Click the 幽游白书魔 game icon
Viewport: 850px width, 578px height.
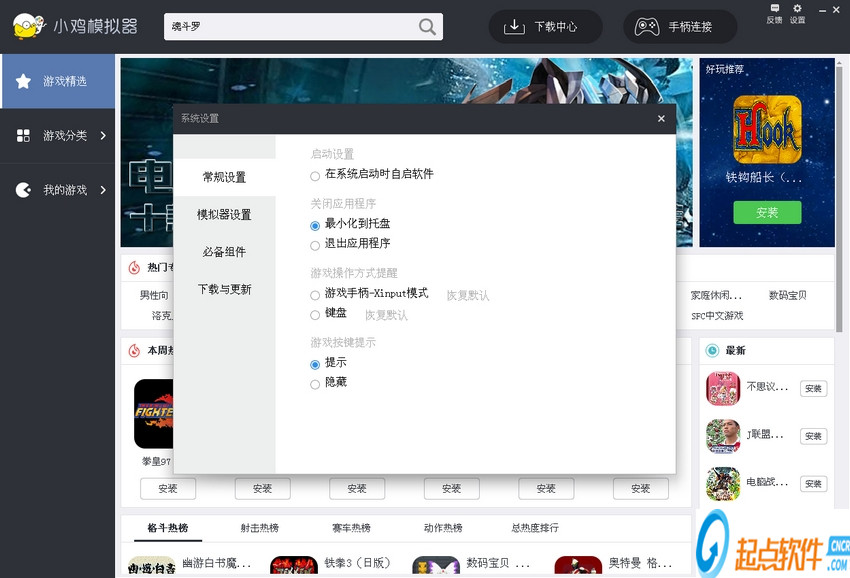[x=152, y=567]
